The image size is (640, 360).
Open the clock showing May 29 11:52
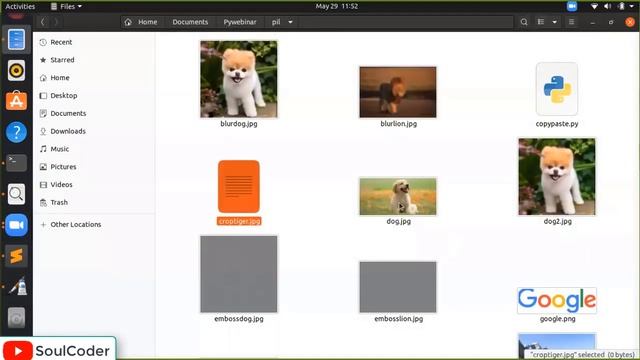tap(336, 6)
